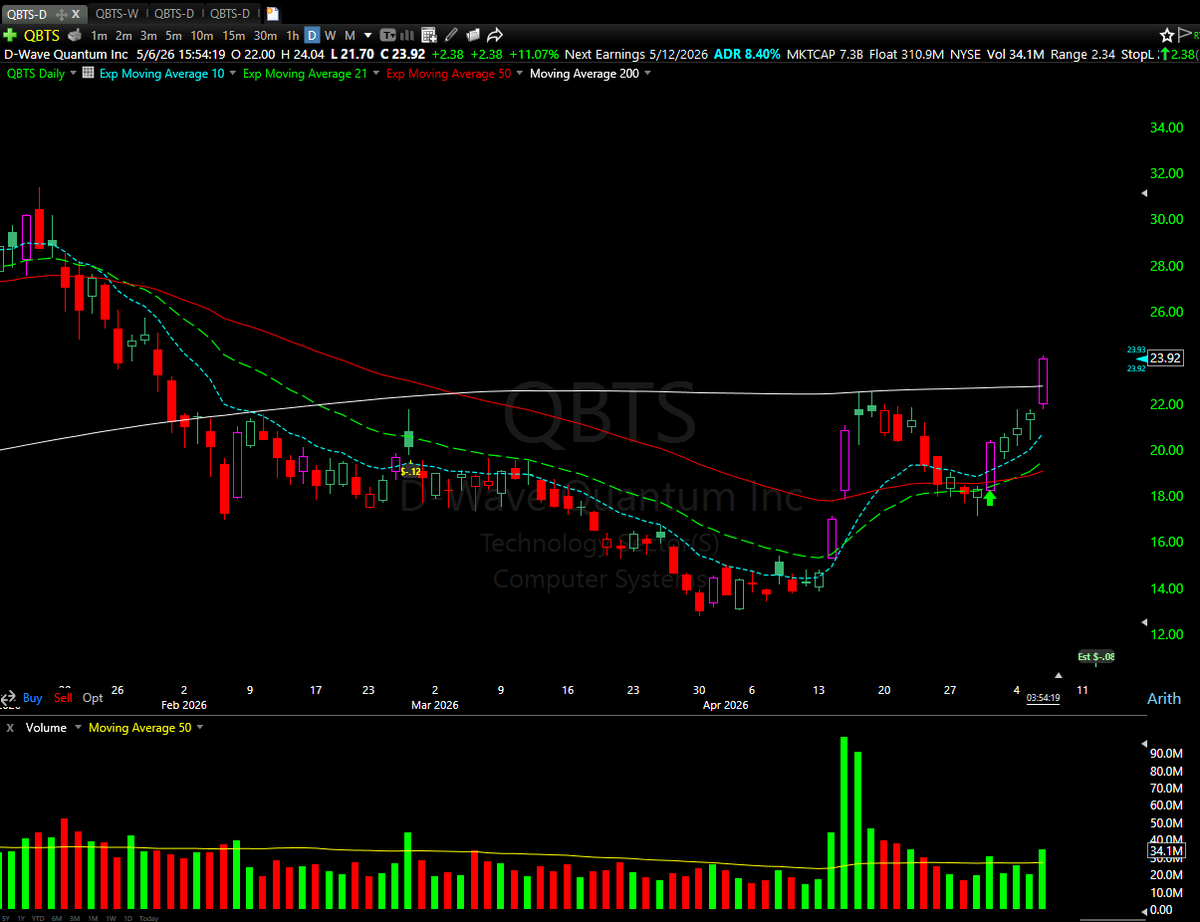
Task: Click the bar-chart style icon in toolbar
Action: 408,36
